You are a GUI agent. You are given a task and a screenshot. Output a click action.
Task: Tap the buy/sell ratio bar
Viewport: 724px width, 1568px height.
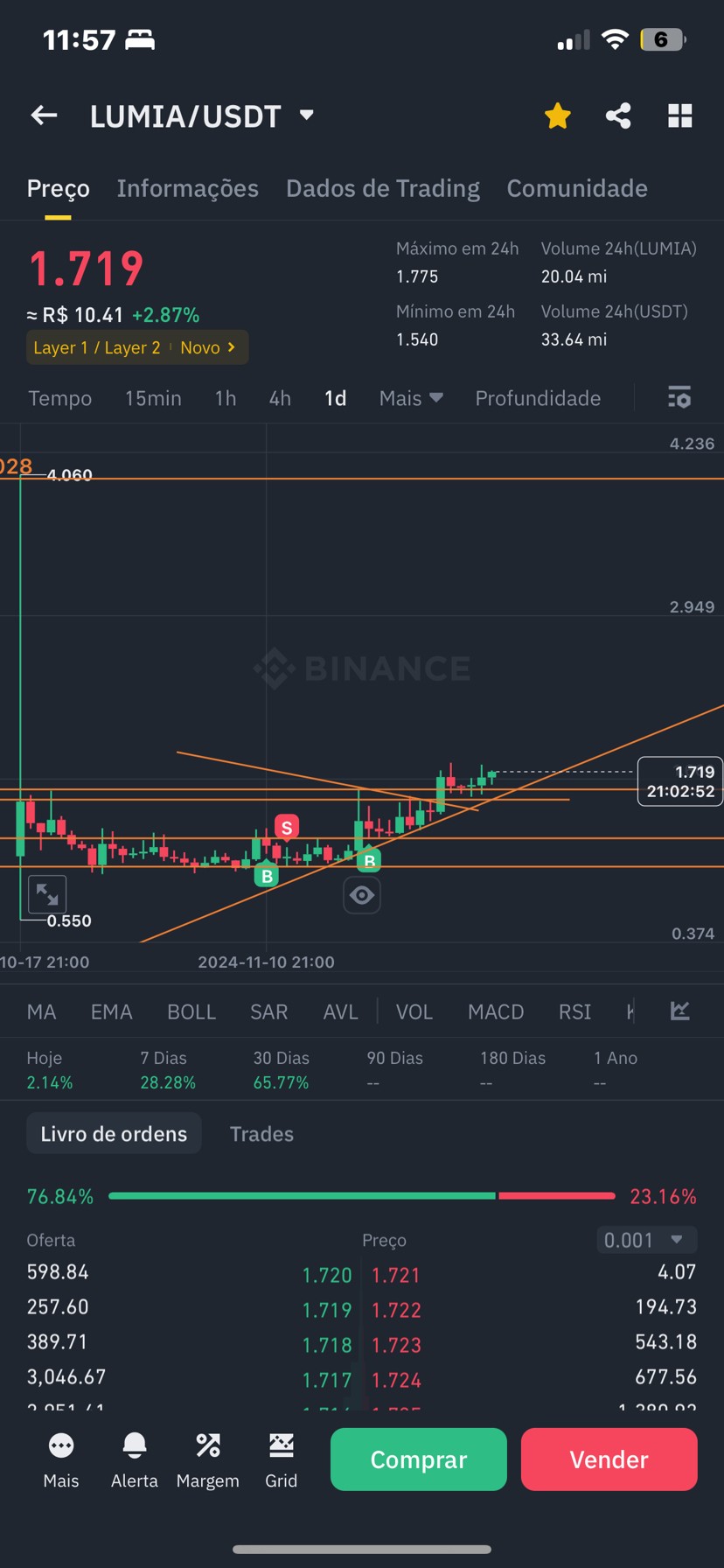pos(362,1195)
